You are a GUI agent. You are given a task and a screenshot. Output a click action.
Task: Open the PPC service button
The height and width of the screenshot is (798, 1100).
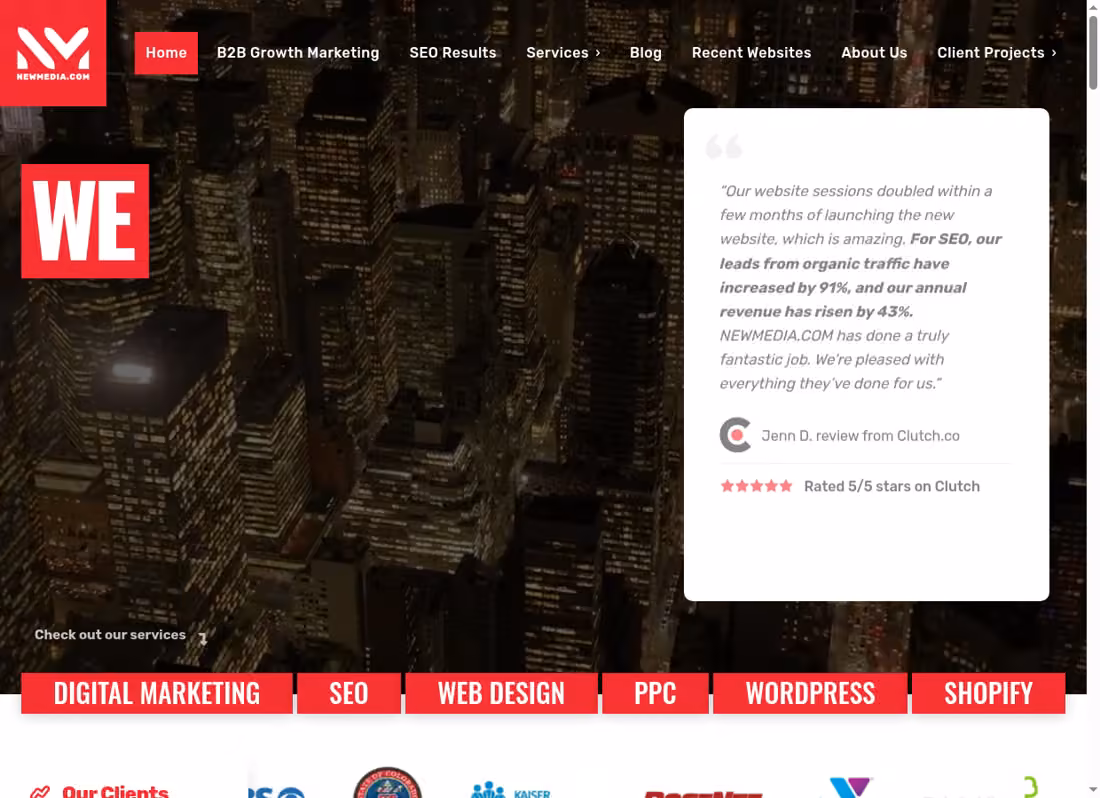tap(655, 693)
